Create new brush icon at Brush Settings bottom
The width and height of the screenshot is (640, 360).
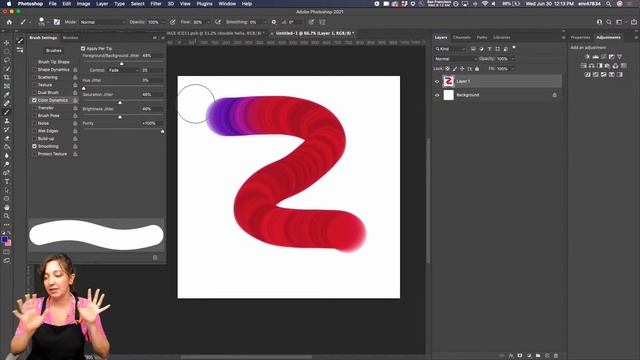(155, 258)
